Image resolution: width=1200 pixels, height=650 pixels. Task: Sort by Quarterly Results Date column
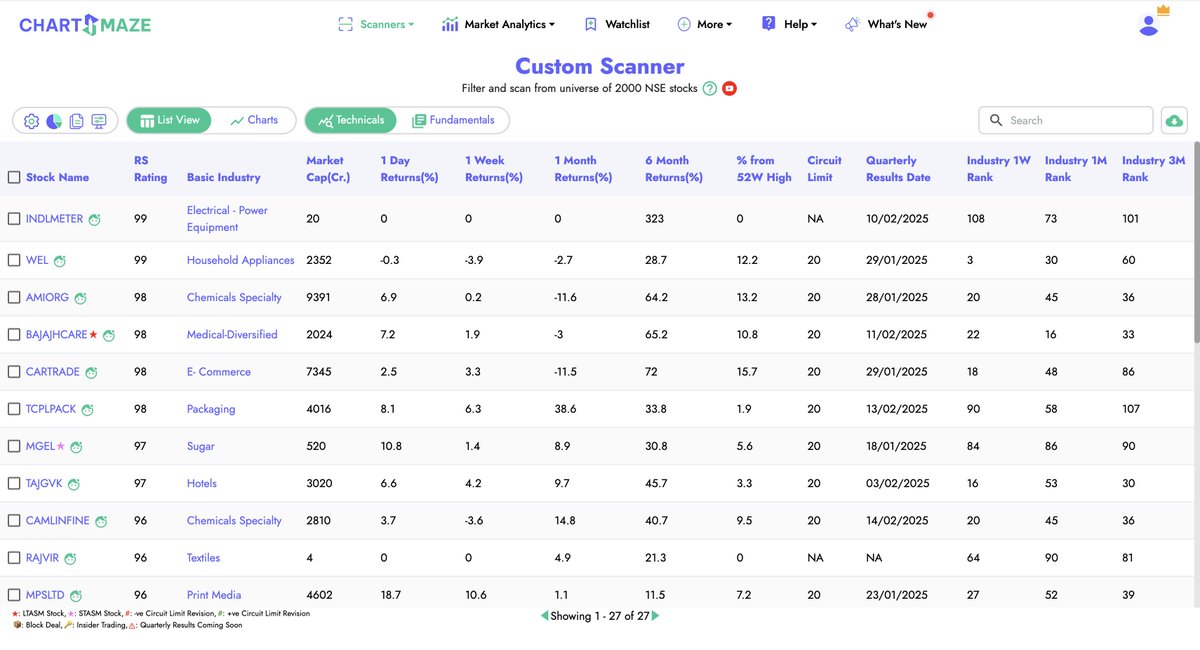click(898, 168)
